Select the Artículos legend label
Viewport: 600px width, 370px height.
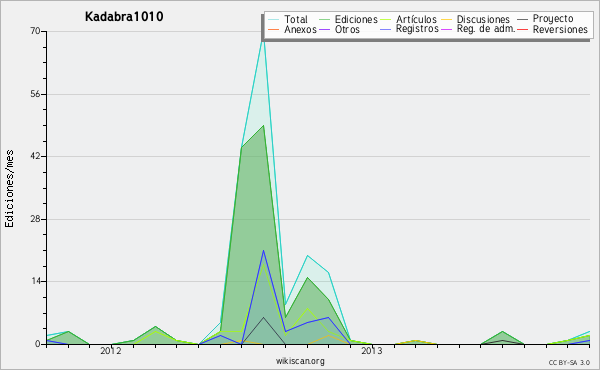pyautogui.click(x=416, y=19)
